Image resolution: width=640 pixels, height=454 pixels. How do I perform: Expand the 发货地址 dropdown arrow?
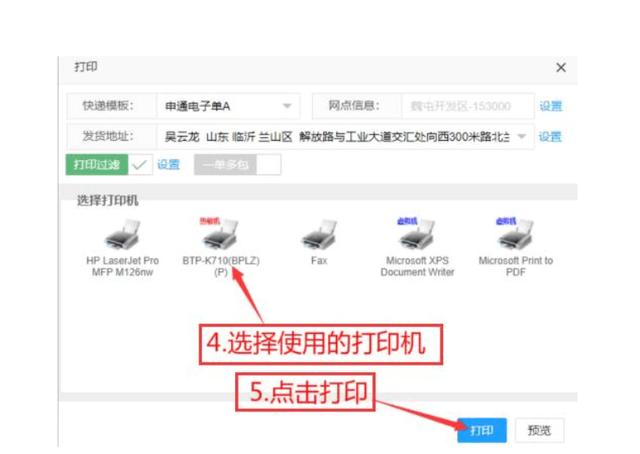(x=522, y=136)
